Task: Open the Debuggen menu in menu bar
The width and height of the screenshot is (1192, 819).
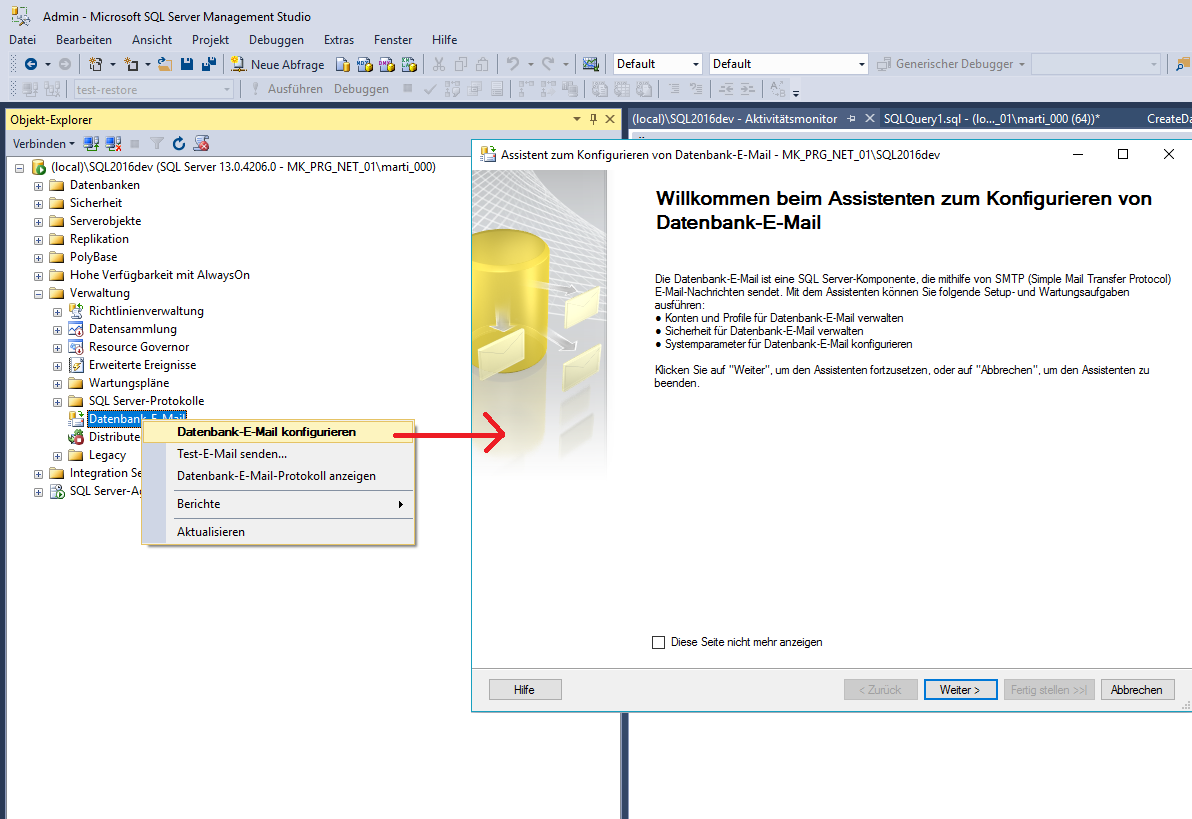Action: pyautogui.click(x=276, y=40)
